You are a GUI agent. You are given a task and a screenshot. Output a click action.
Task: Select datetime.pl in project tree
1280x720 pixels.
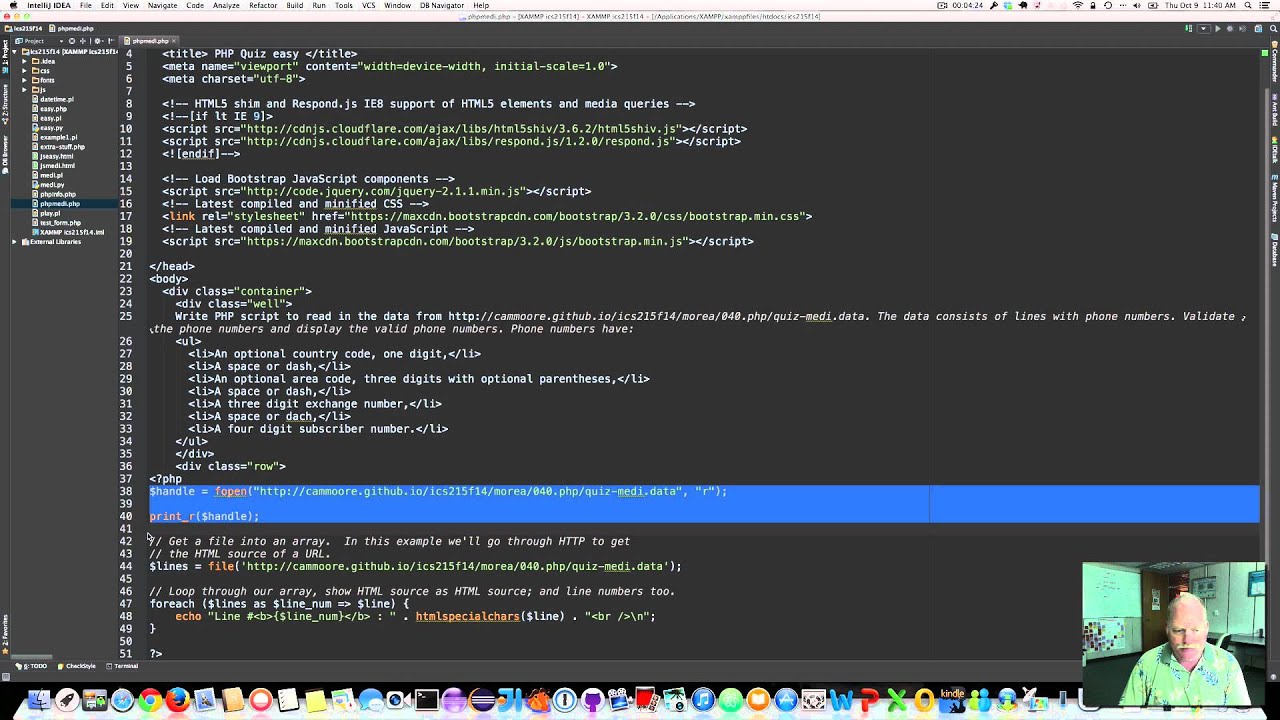56,99
